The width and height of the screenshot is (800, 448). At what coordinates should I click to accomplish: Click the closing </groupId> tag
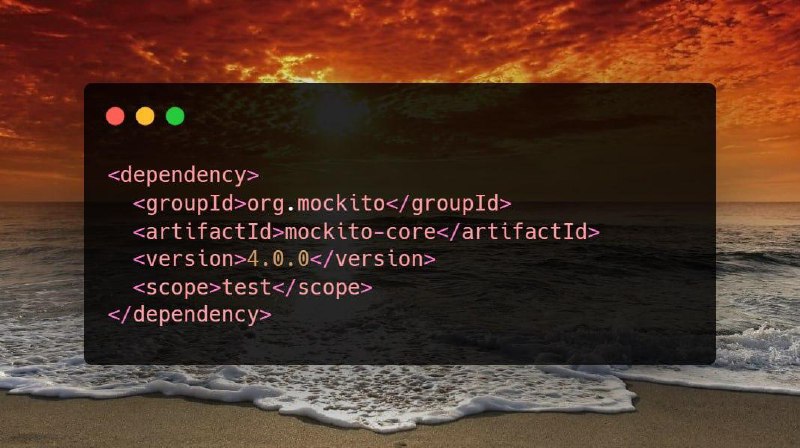click(x=449, y=204)
